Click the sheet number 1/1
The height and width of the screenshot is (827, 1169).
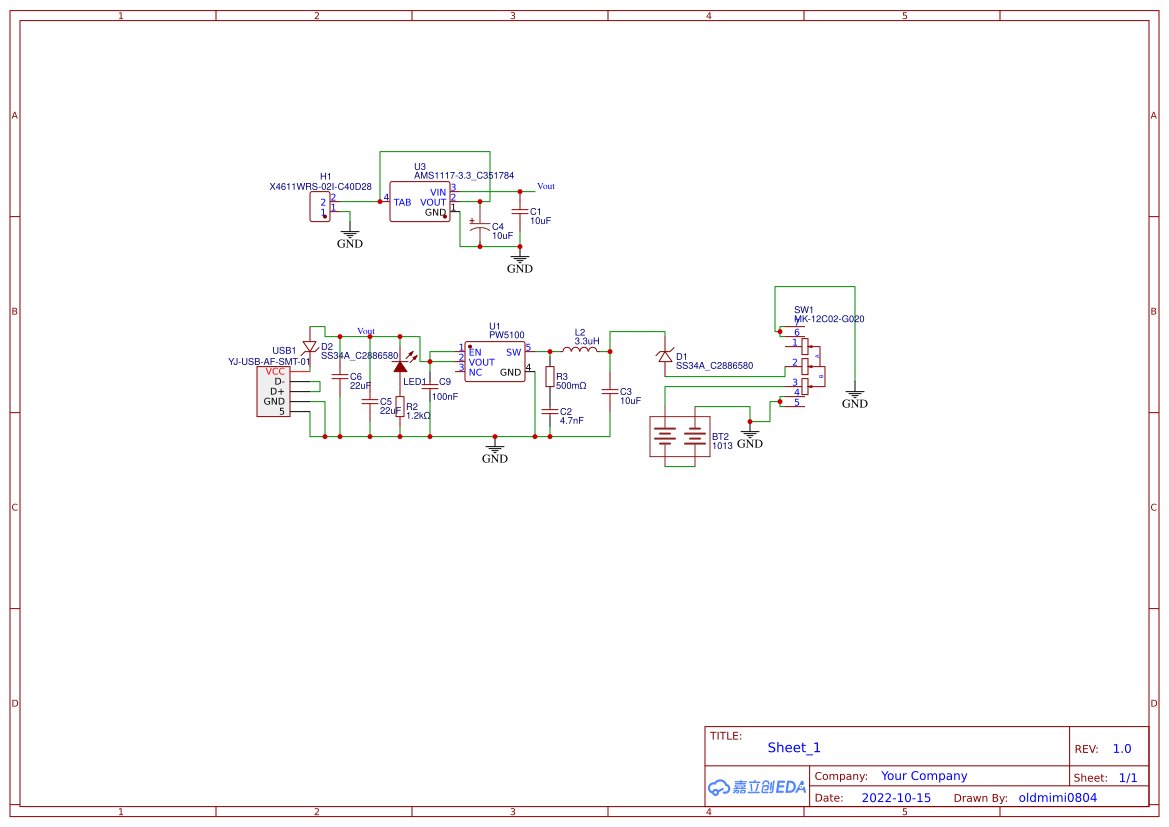(x=1128, y=778)
